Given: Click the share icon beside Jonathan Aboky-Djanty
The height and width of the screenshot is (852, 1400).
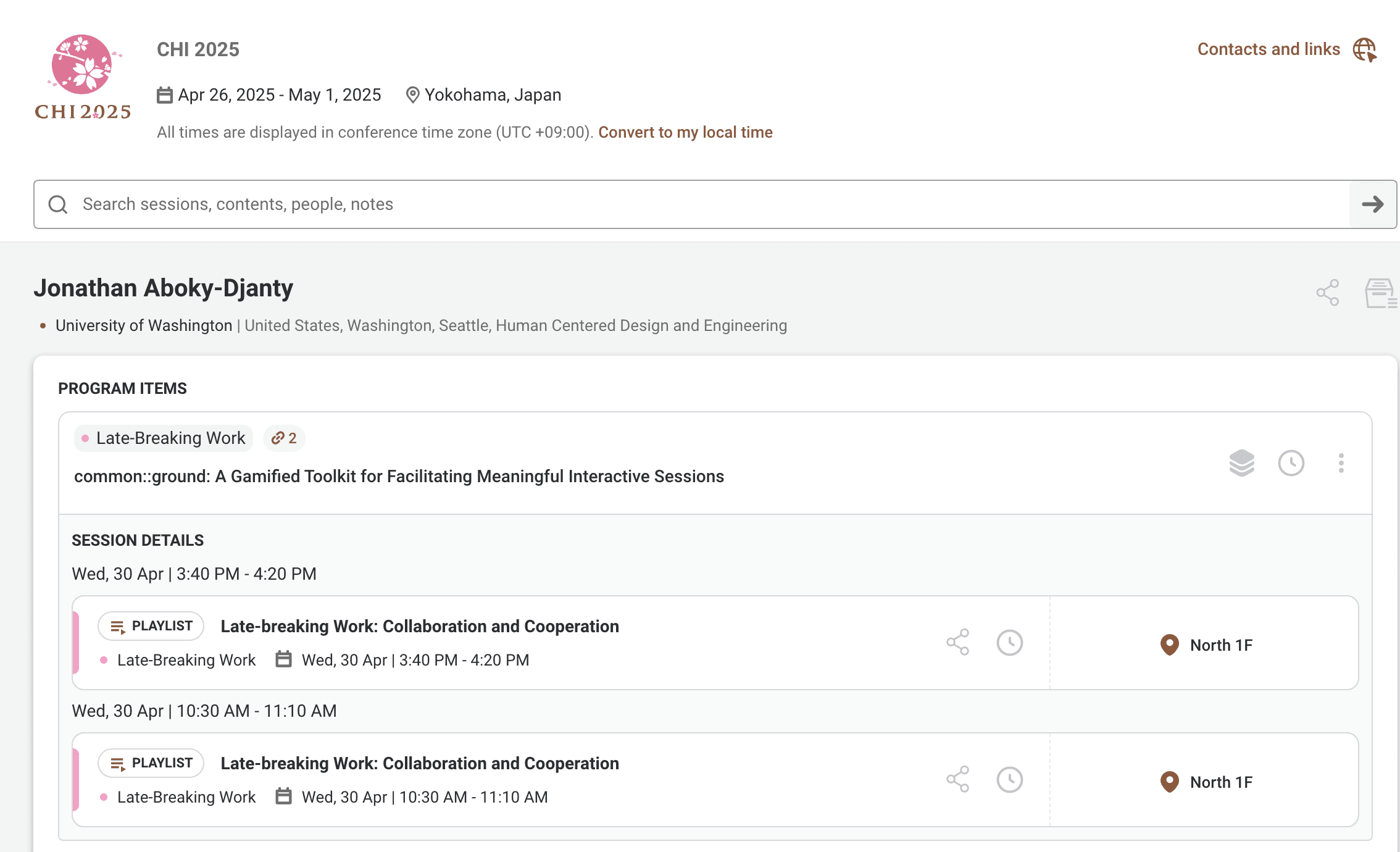Looking at the screenshot, I should click(1327, 293).
